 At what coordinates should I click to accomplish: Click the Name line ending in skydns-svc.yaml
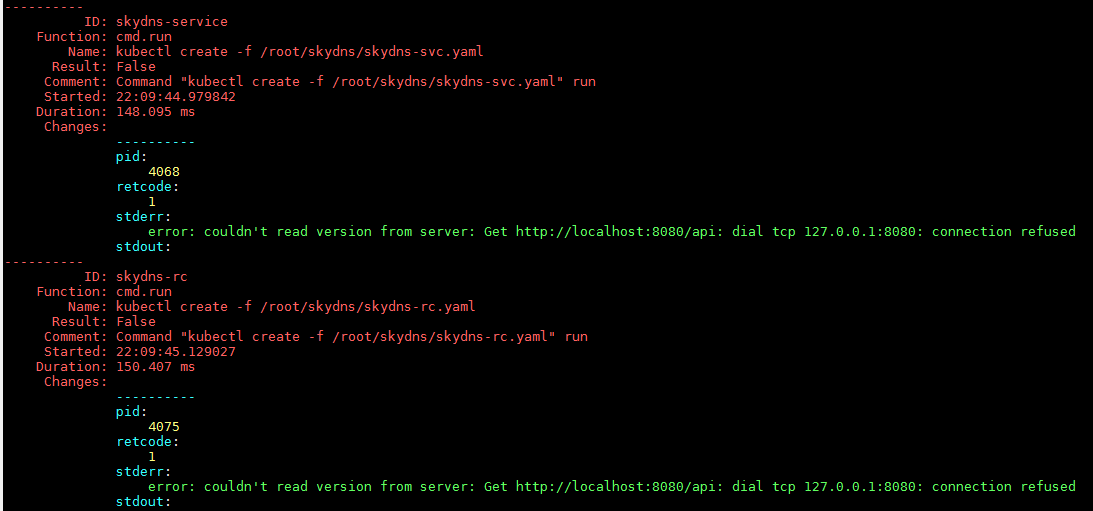(x=300, y=51)
